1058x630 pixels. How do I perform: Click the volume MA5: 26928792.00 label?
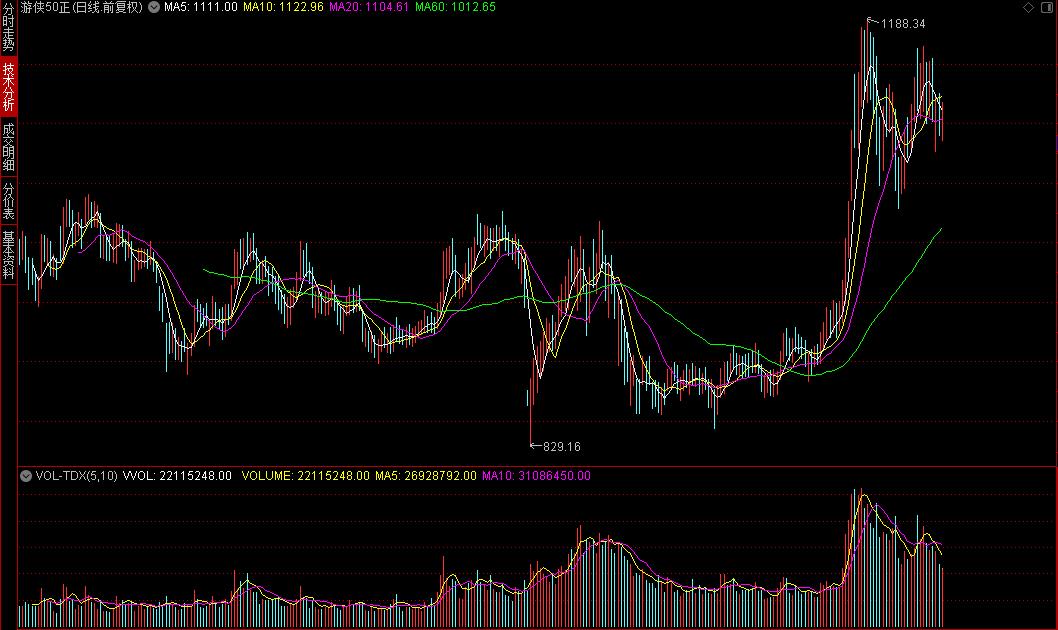point(426,476)
